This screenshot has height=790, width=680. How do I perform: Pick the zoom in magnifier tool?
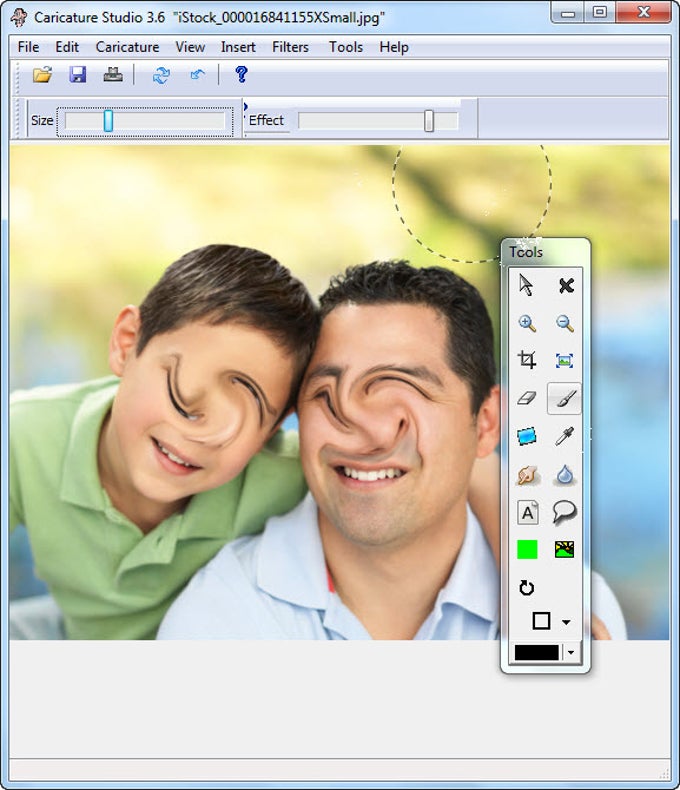pyautogui.click(x=527, y=323)
